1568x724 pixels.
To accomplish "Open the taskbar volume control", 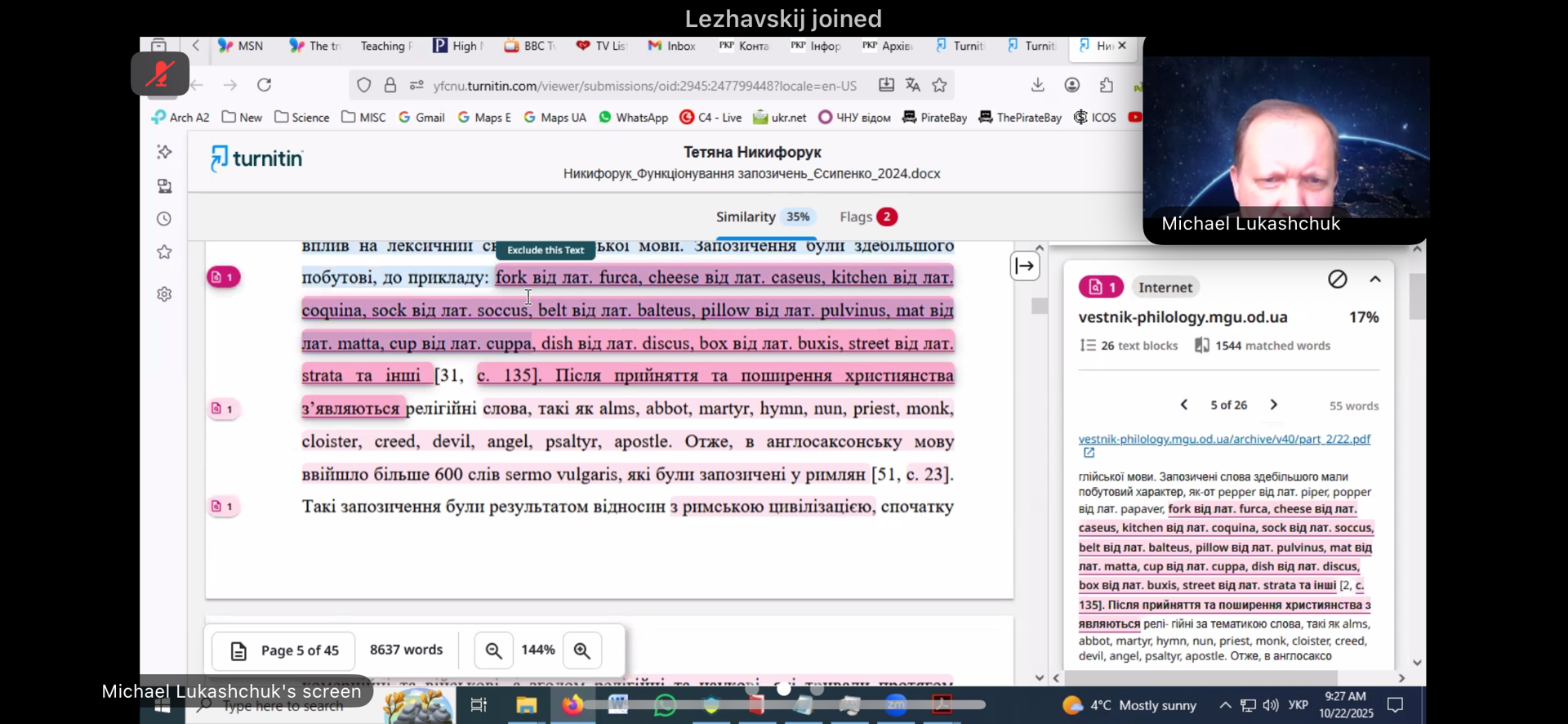I will 1271,705.
